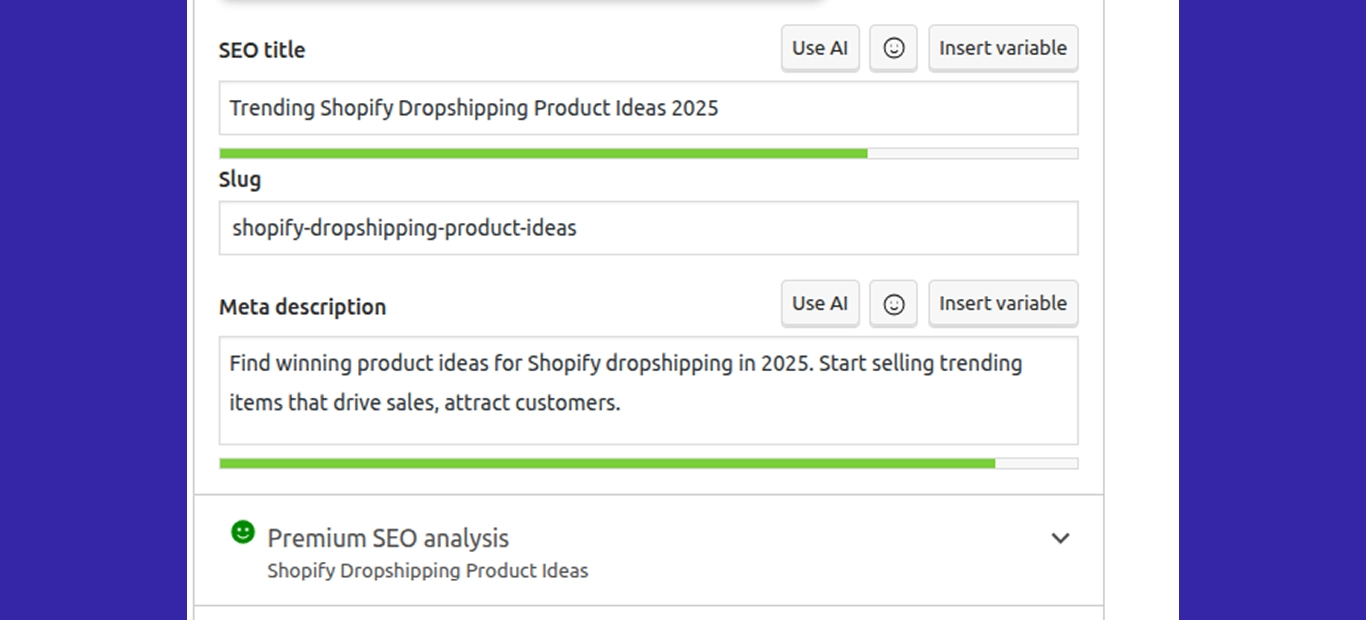Click the Slug label

240,180
